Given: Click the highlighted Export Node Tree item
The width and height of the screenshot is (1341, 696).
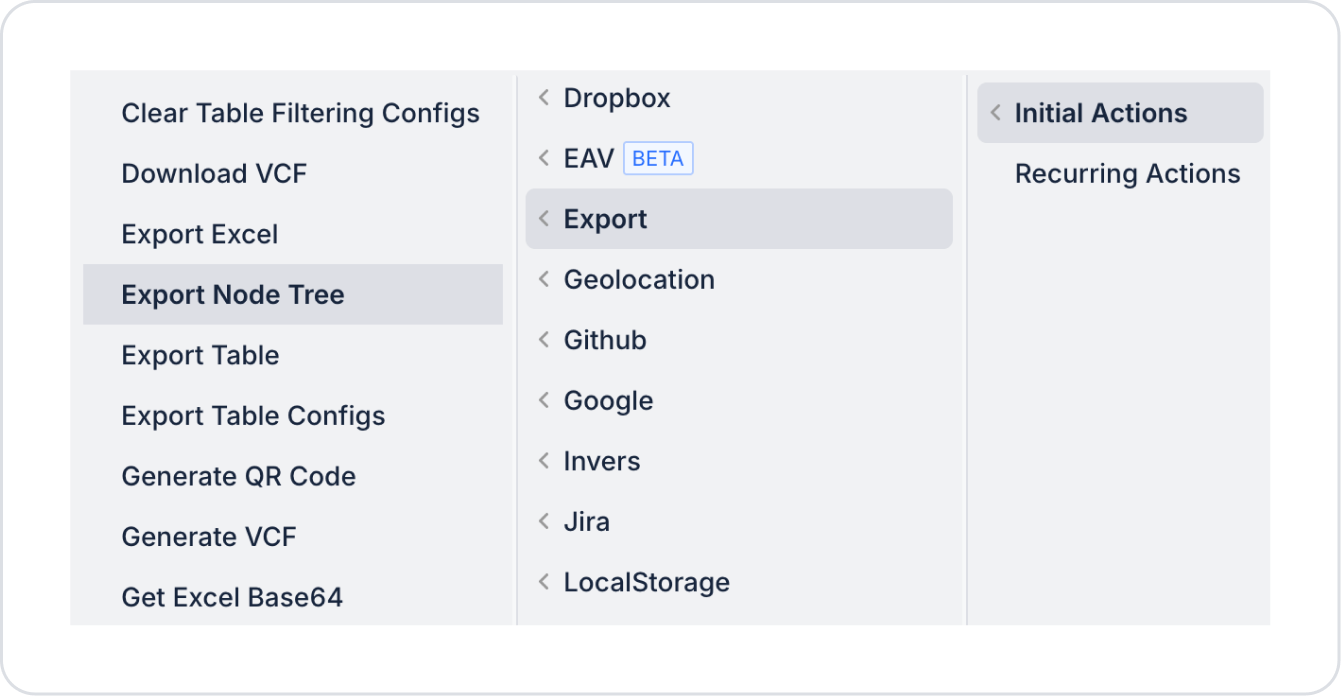Looking at the screenshot, I should (x=293, y=294).
